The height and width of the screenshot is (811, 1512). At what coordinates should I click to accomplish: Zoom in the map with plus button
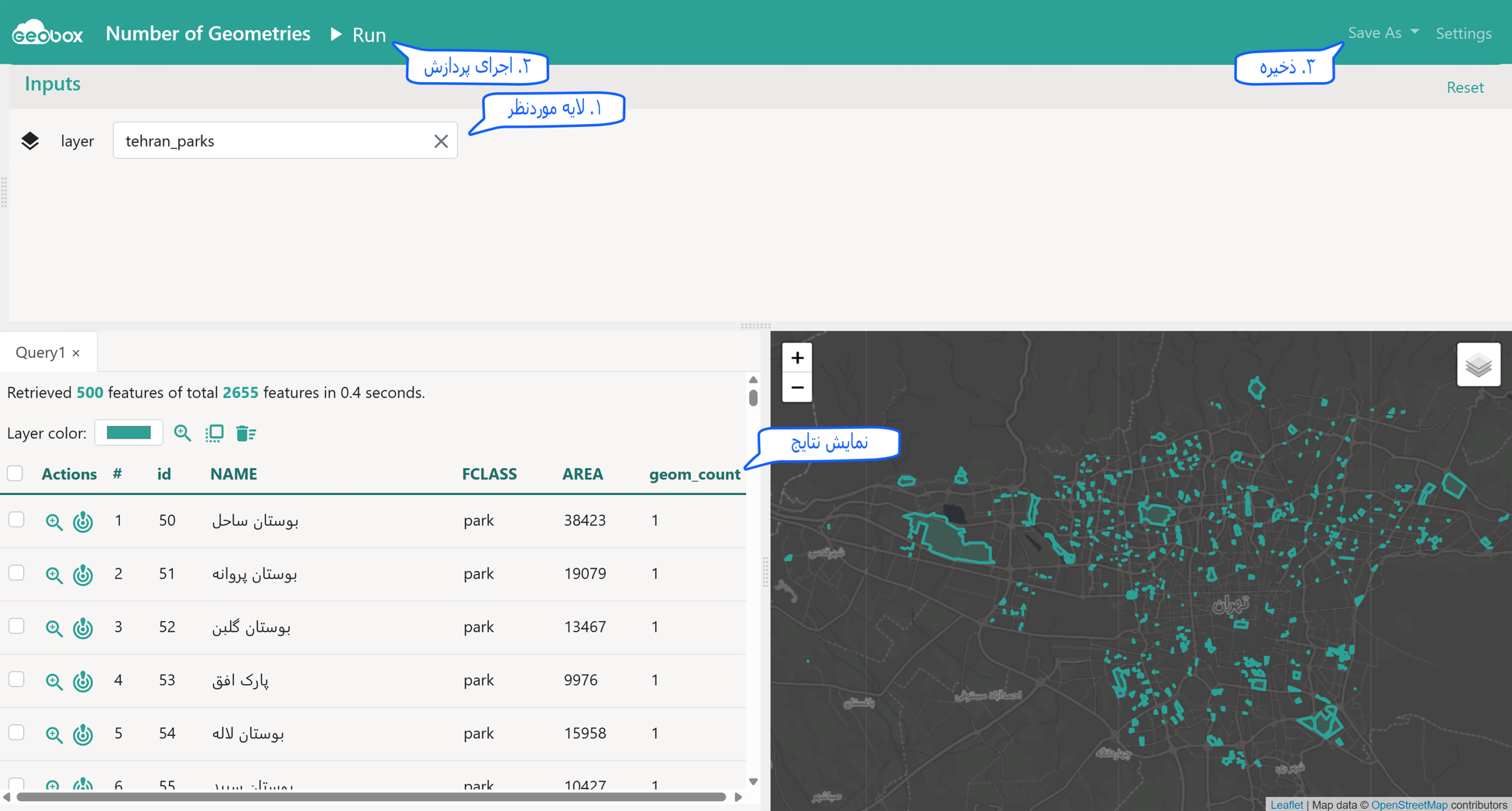point(797,358)
